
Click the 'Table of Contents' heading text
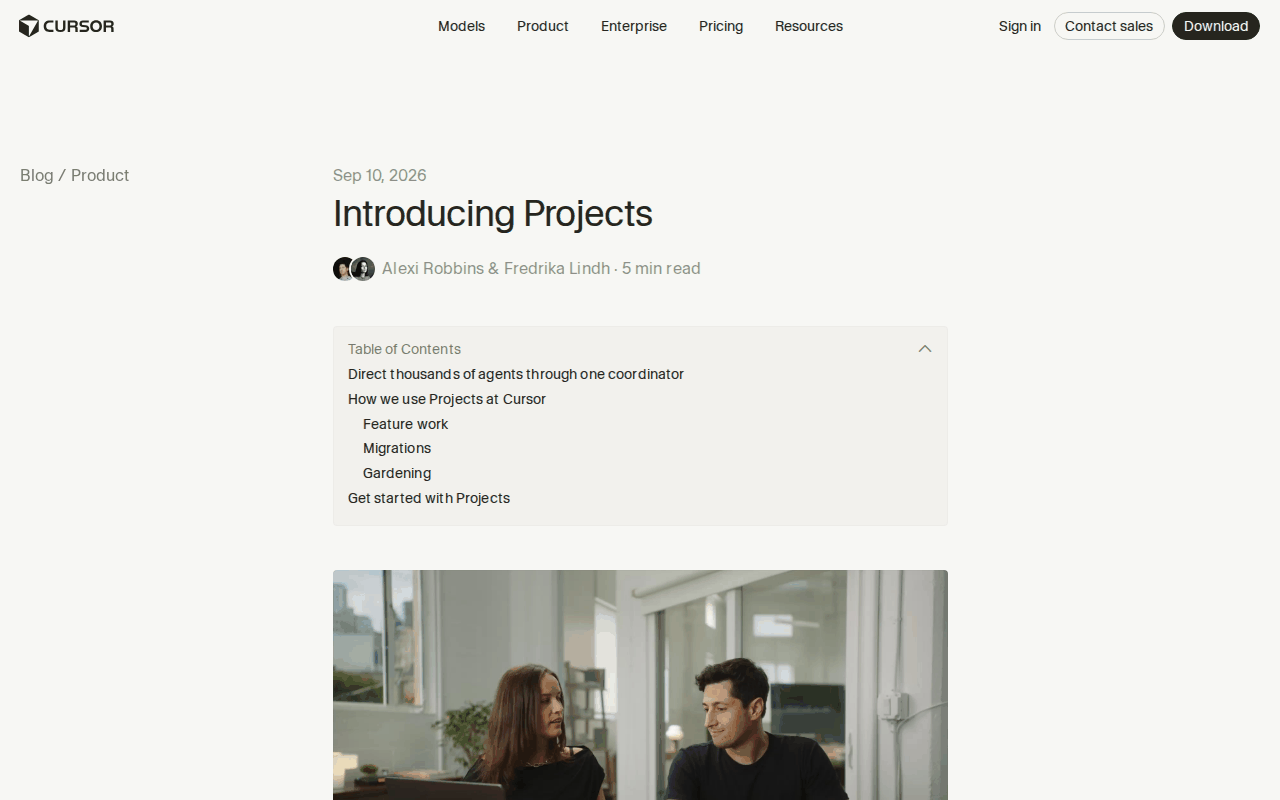coord(404,349)
